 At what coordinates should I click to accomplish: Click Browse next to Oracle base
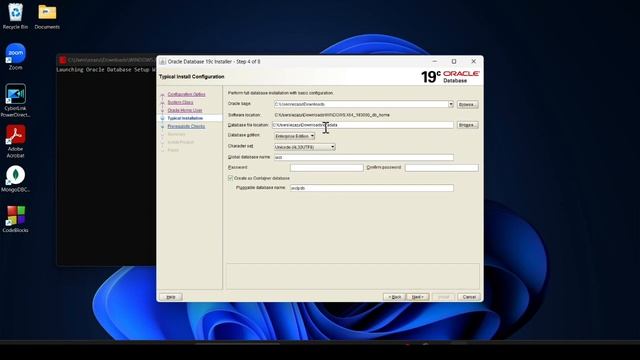(467, 104)
